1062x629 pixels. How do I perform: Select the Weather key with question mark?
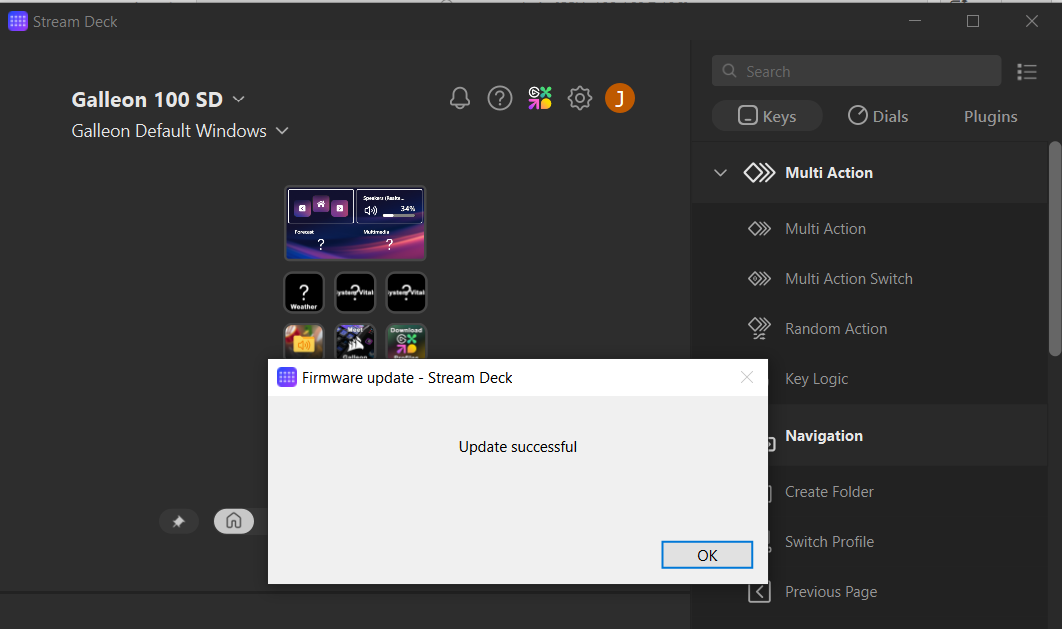point(303,292)
